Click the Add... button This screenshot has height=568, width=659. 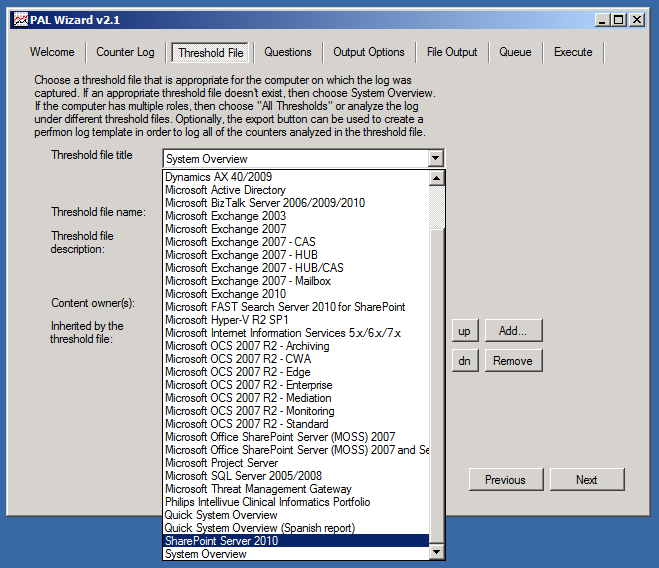[513, 331]
